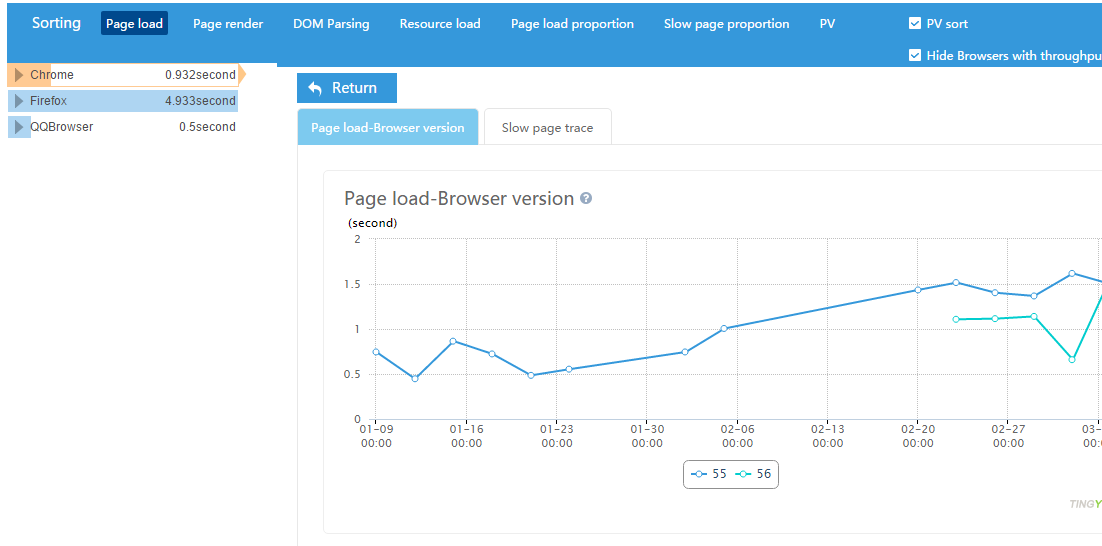Sort by Page render
The height and width of the screenshot is (546, 1102).
228,24
